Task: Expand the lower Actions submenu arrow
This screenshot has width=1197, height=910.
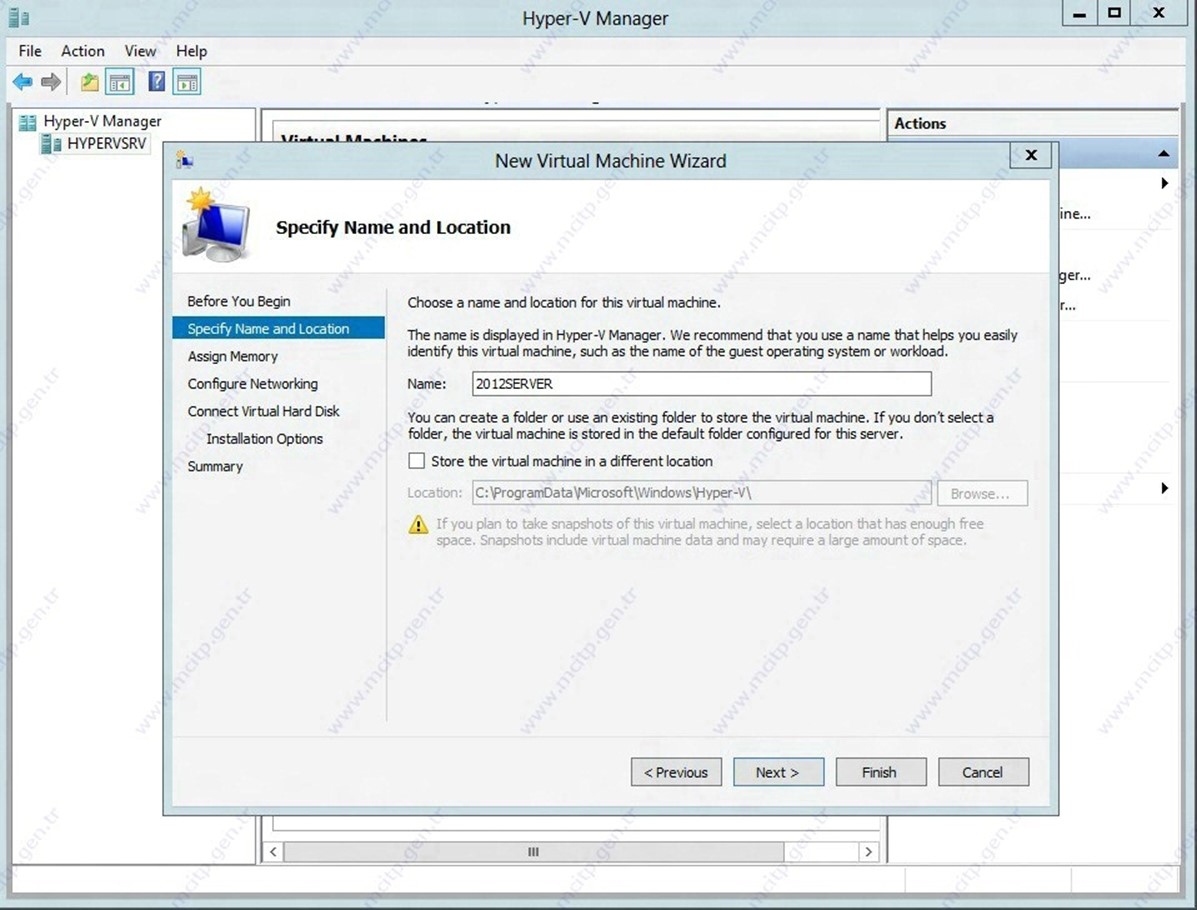Action: click(1164, 489)
